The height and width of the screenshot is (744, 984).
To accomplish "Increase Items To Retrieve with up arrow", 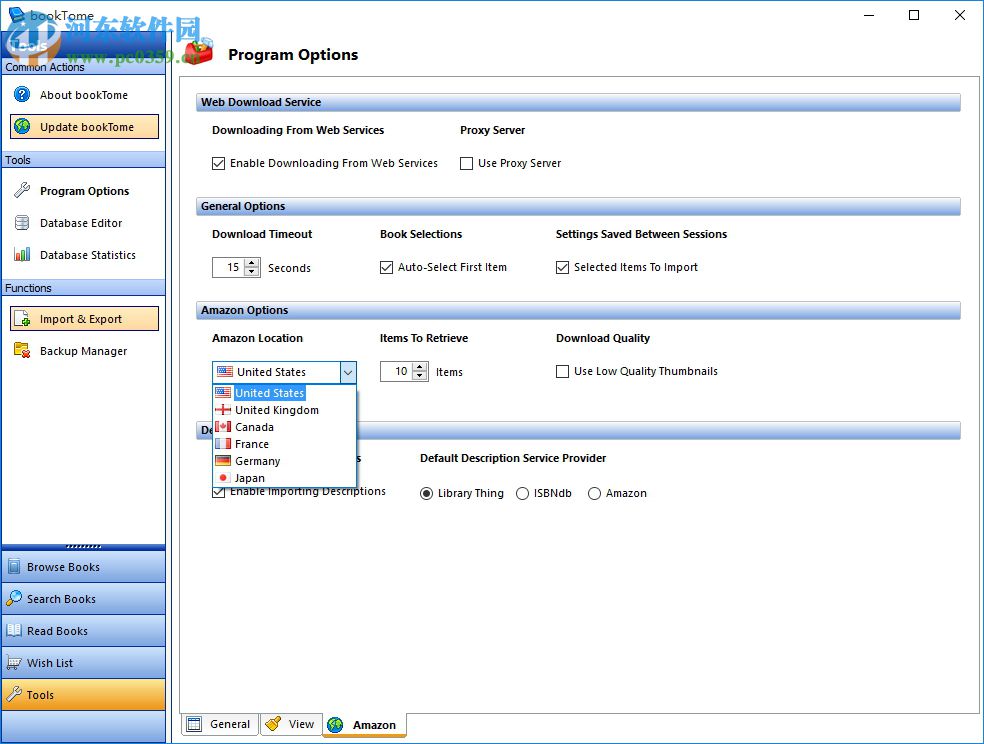I will click(x=420, y=366).
